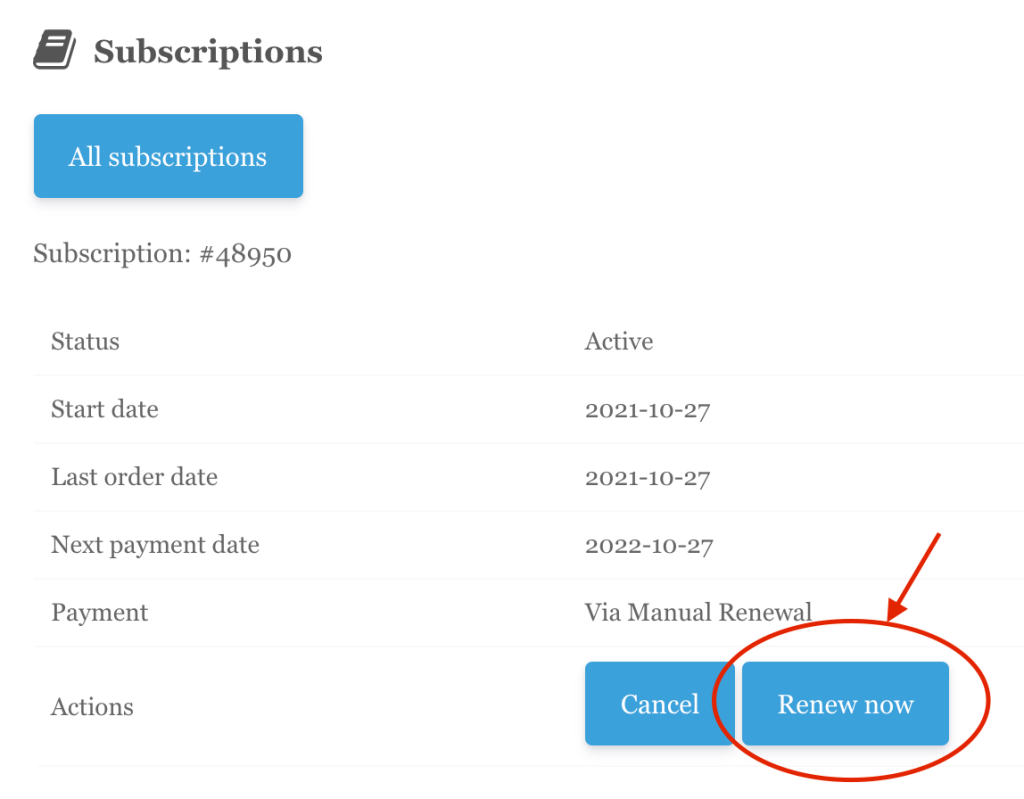Select the Via Manual Renewal text

[x=698, y=612]
